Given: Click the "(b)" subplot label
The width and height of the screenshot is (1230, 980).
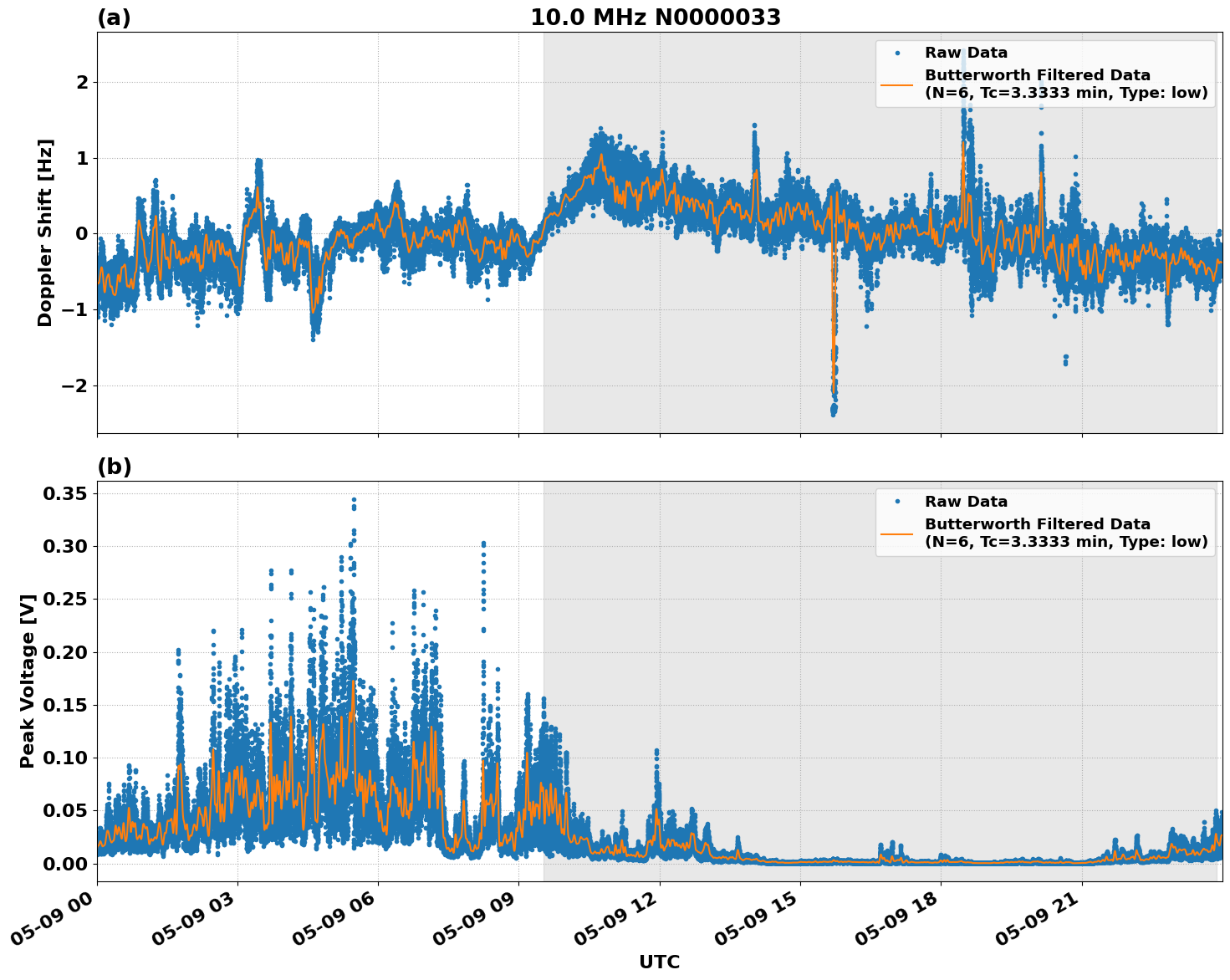Looking at the screenshot, I should 115,466.
